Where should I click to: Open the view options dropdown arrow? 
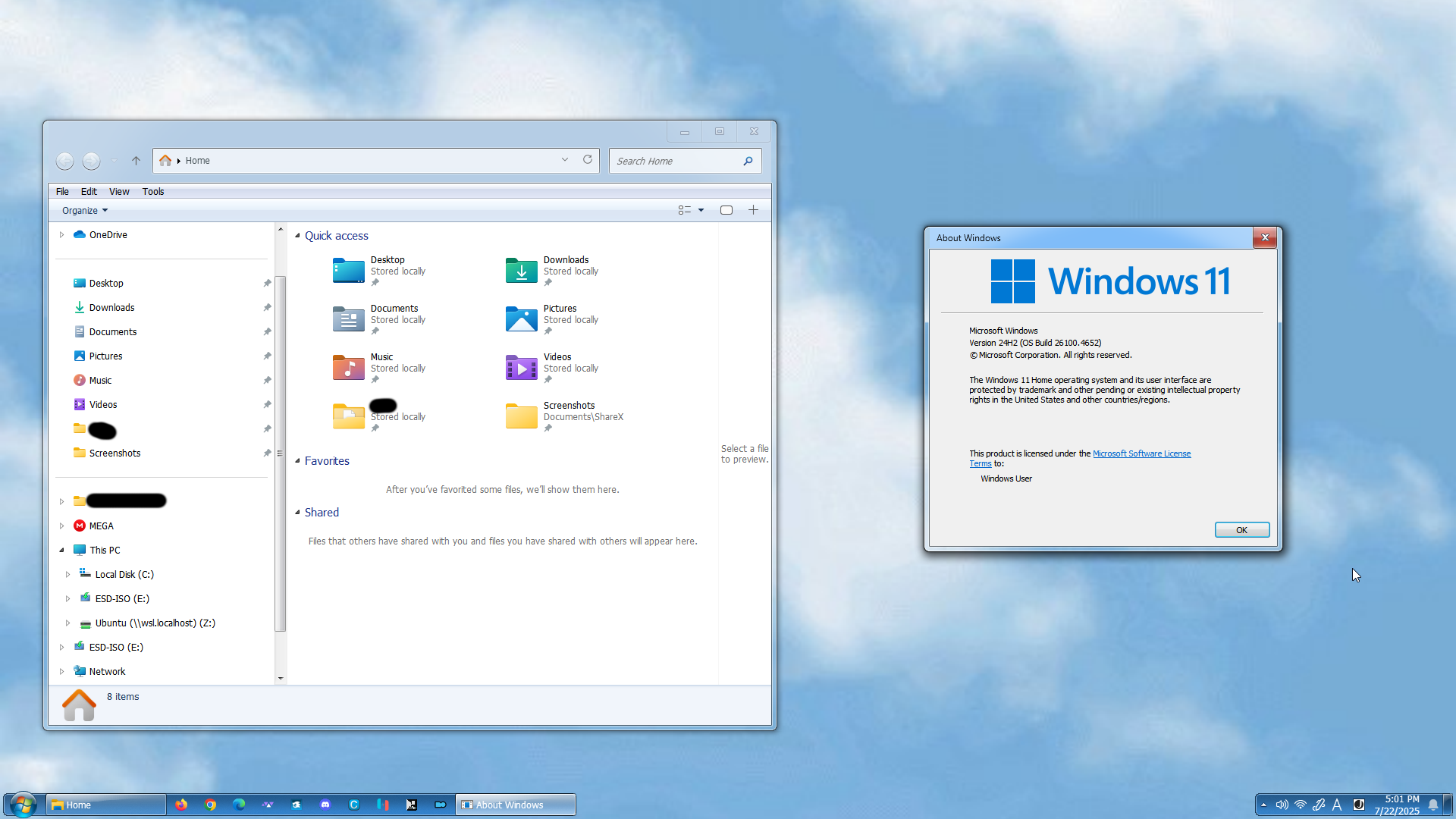point(701,210)
